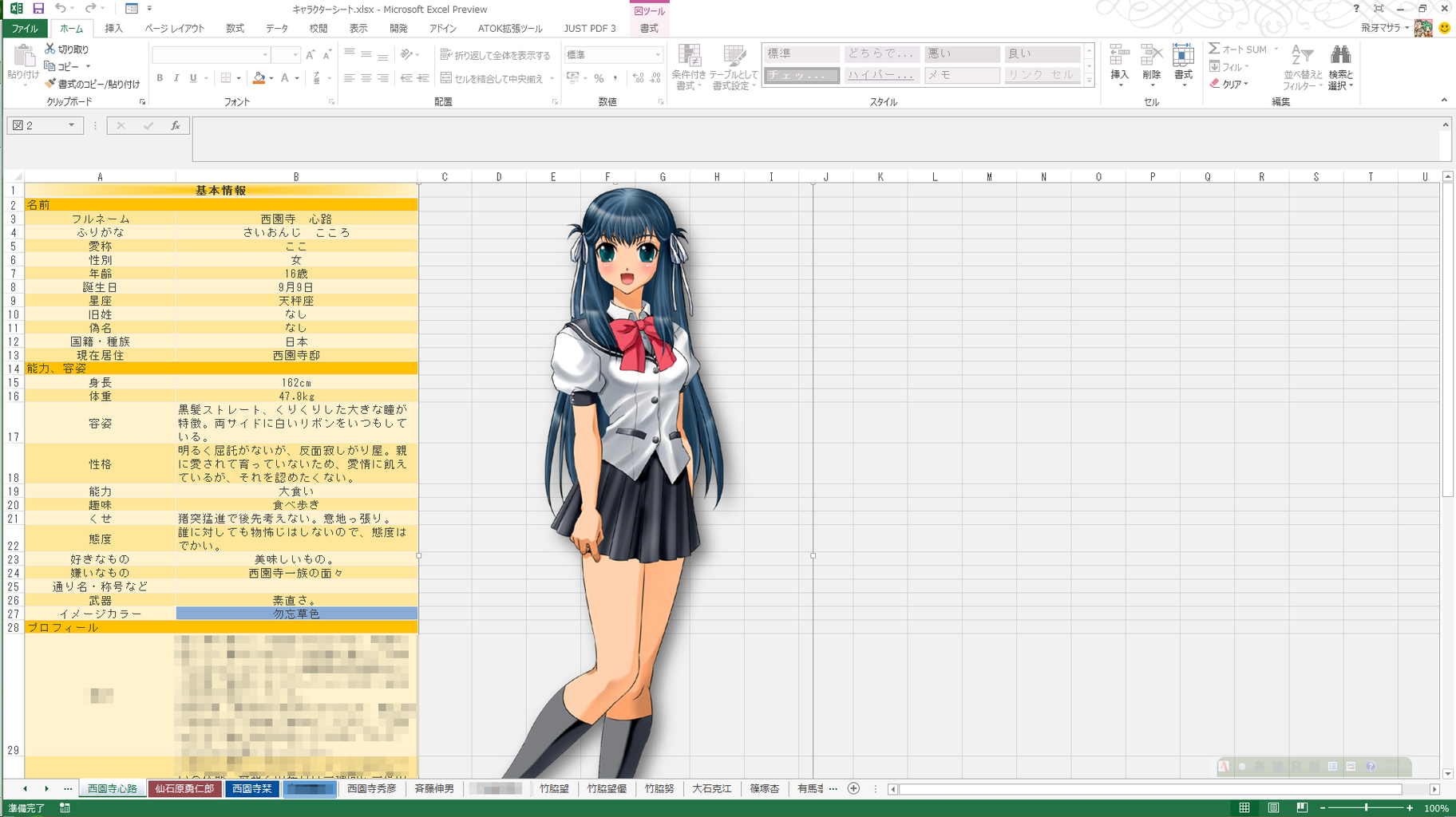Image resolution: width=1456 pixels, height=817 pixels.
Task: Expand the cell styles gallery
Action: (1089, 81)
